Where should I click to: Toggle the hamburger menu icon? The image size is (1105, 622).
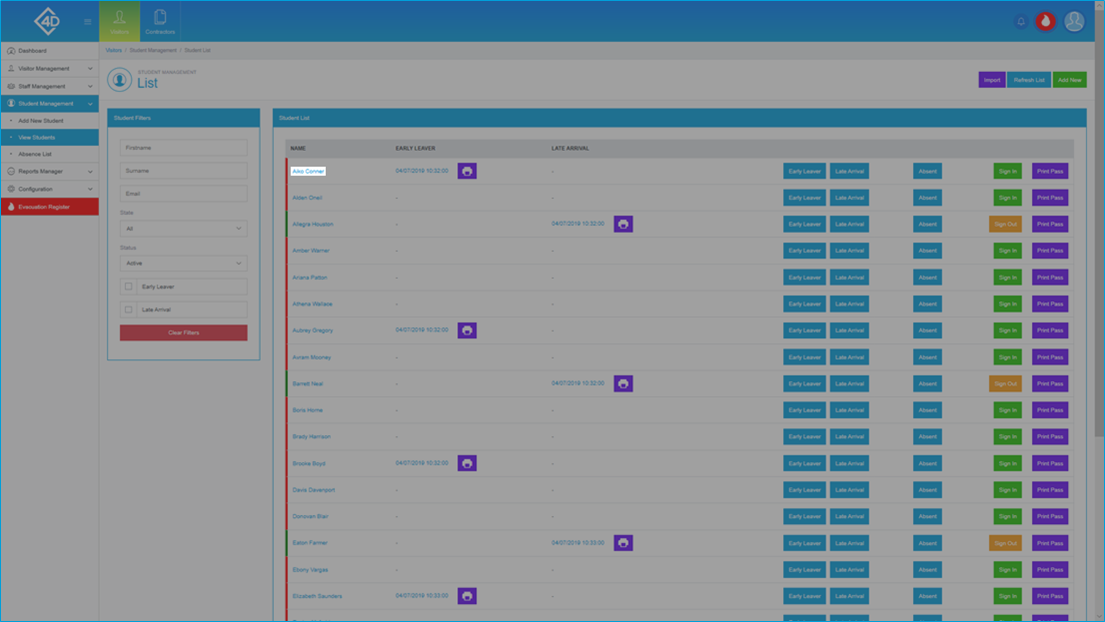pos(87,22)
